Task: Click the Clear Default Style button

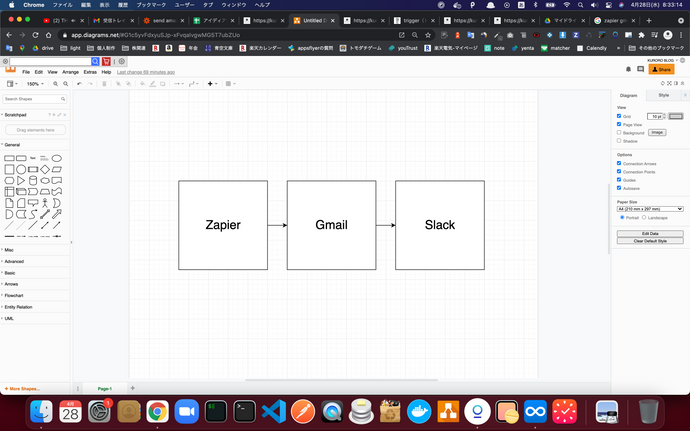Action: pyautogui.click(x=650, y=241)
